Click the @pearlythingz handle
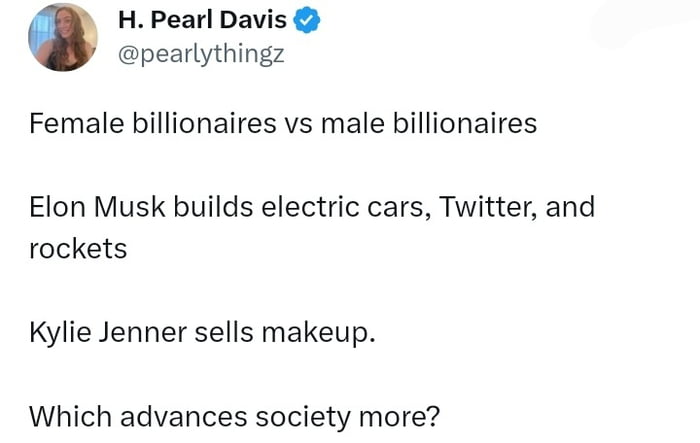Screen dimensions: 700x443 [200, 54]
